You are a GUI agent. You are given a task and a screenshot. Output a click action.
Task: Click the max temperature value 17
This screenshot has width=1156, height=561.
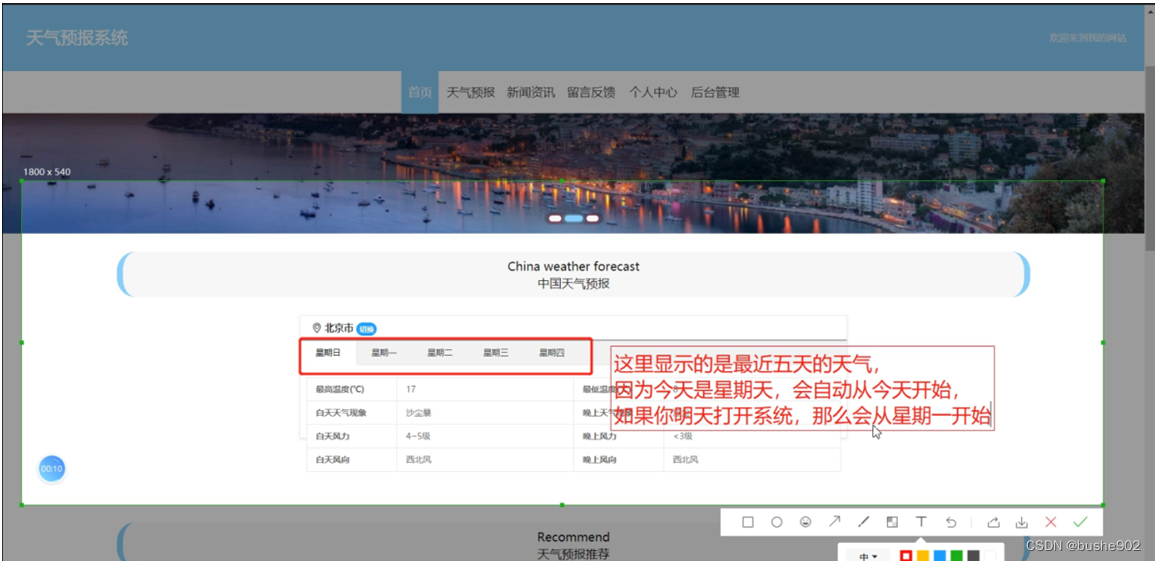pos(411,389)
